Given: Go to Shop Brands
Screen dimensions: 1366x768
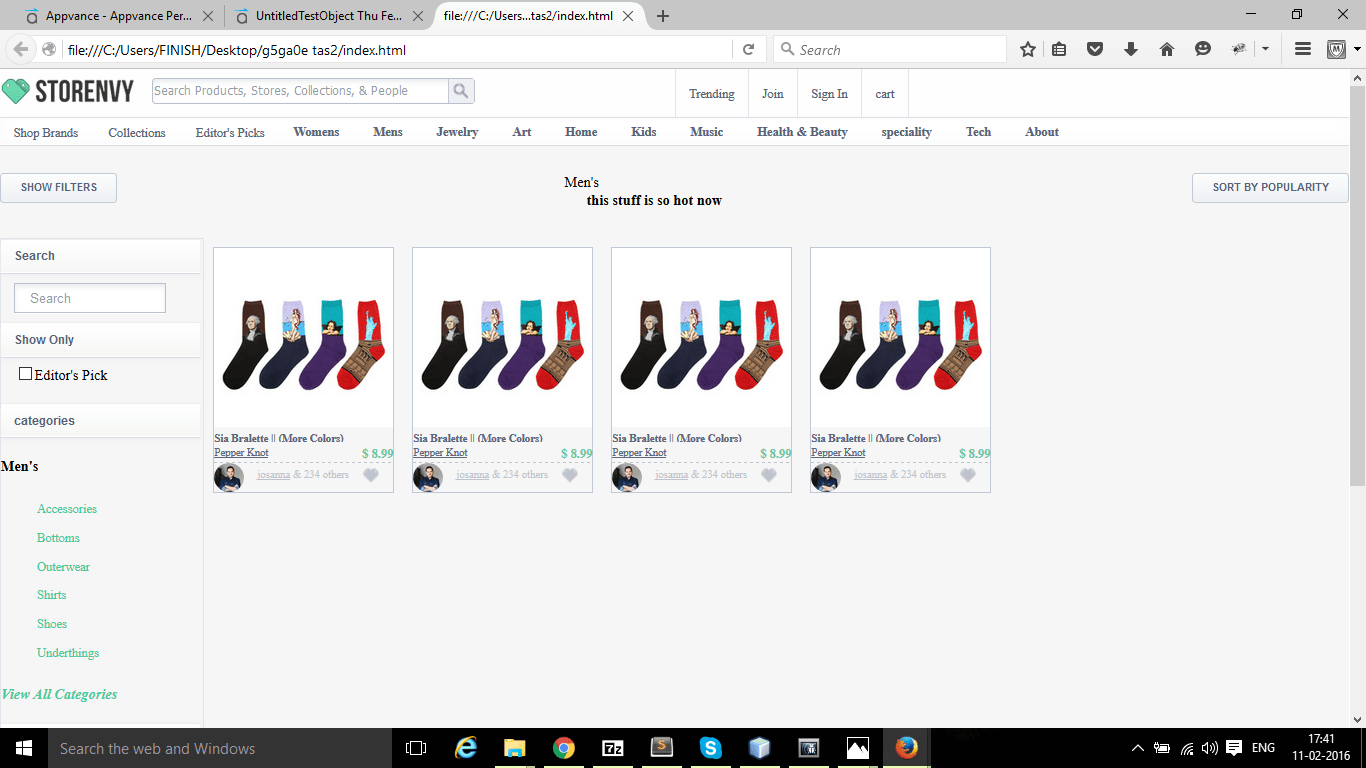Looking at the screenshot, I should pos(46,133).
